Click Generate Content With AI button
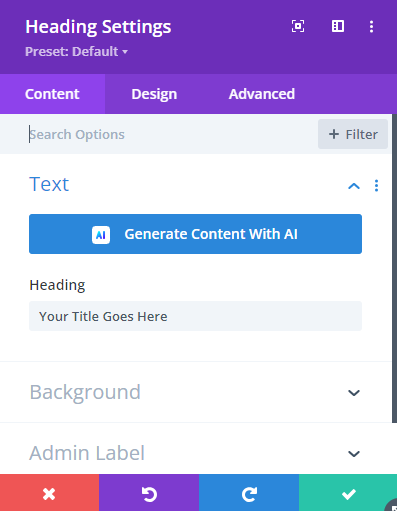This screenshot has height=511, width=397. coord(195,234)
